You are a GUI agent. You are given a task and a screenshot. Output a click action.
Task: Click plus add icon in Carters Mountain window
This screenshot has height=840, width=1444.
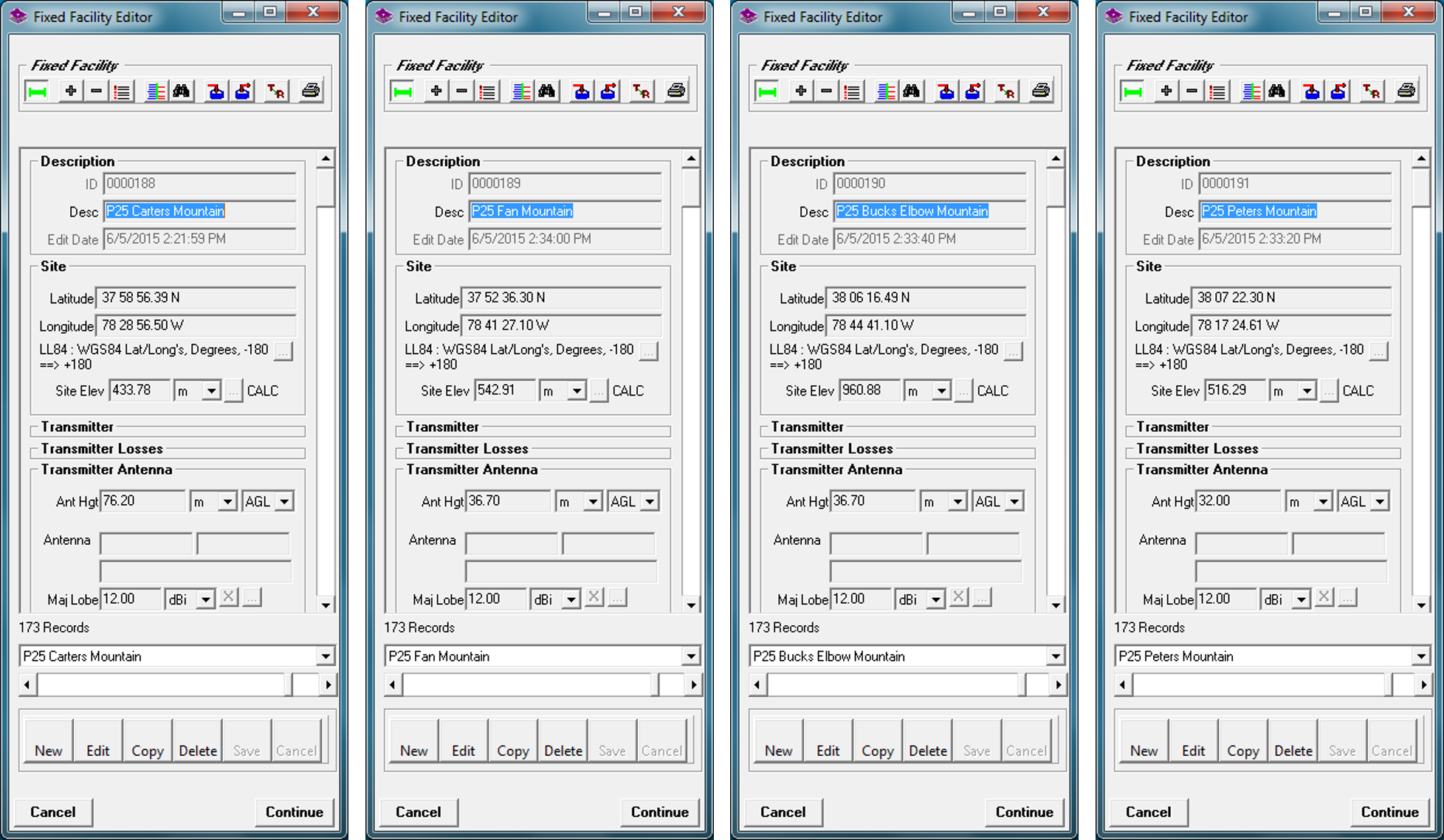pos(71,92)
